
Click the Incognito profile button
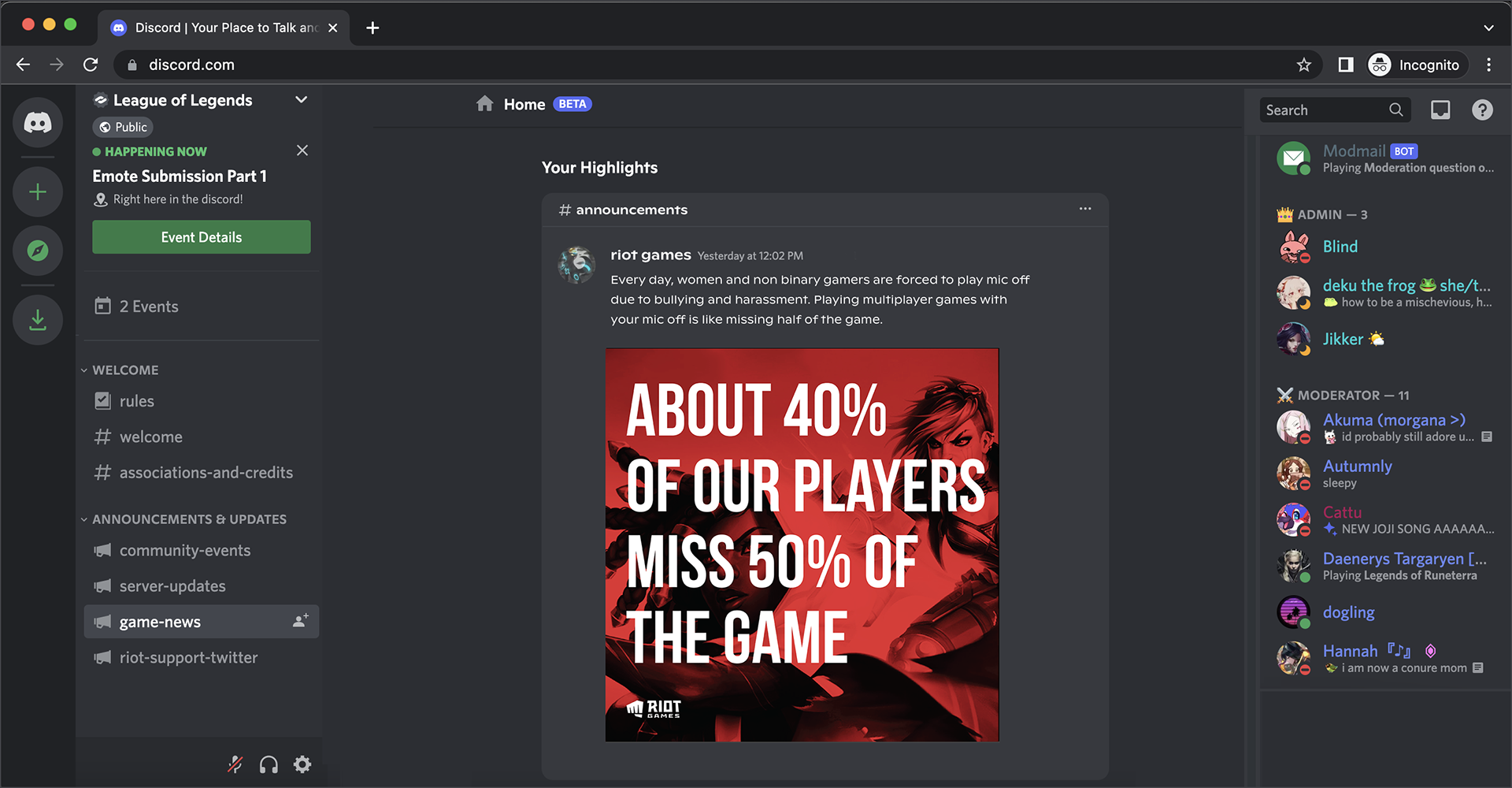(x=1418, y=65)
